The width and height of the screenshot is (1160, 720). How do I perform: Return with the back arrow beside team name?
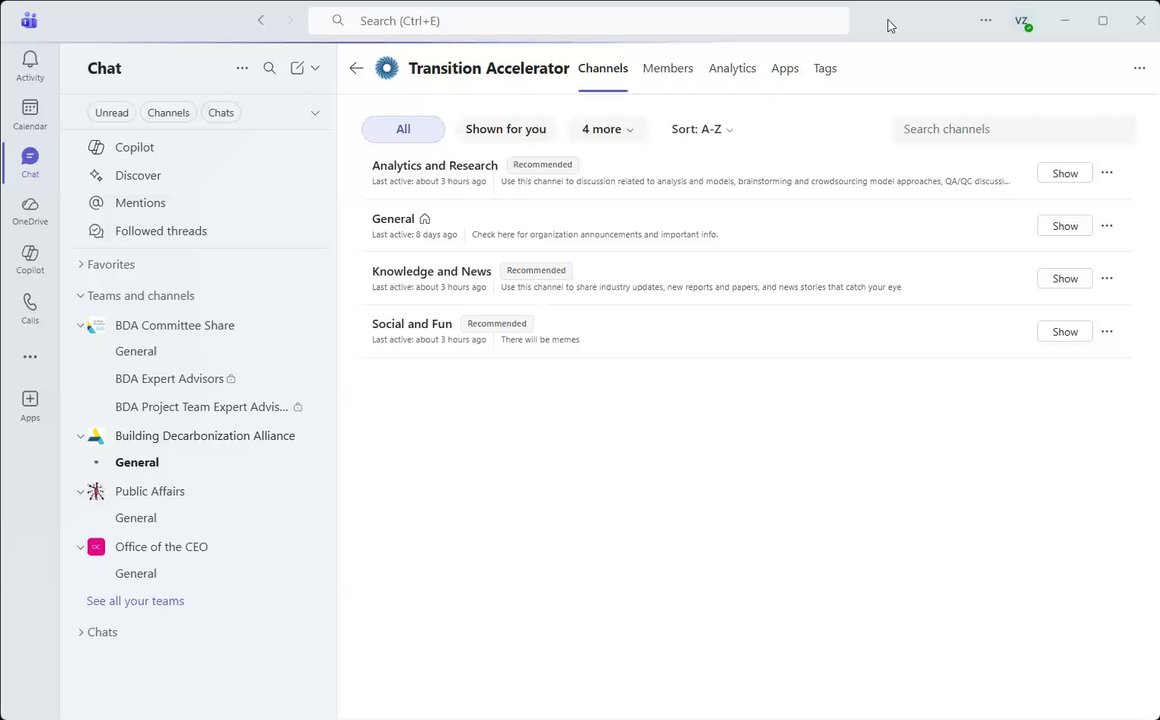pyautogui.click(x=356, y=68)
